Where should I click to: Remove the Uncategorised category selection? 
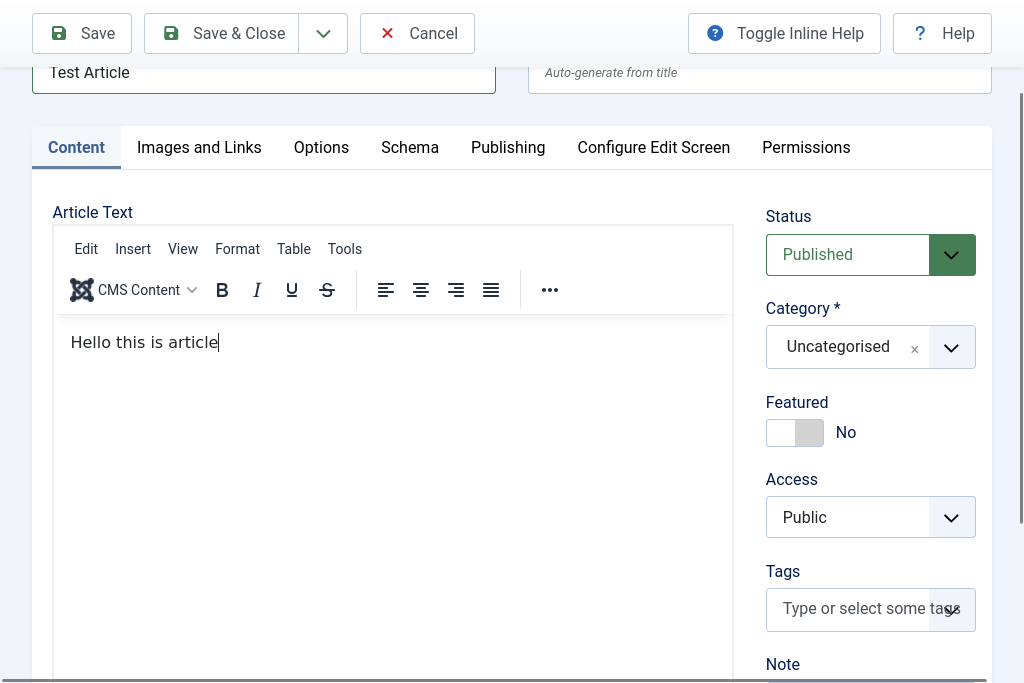click(914, 349)
